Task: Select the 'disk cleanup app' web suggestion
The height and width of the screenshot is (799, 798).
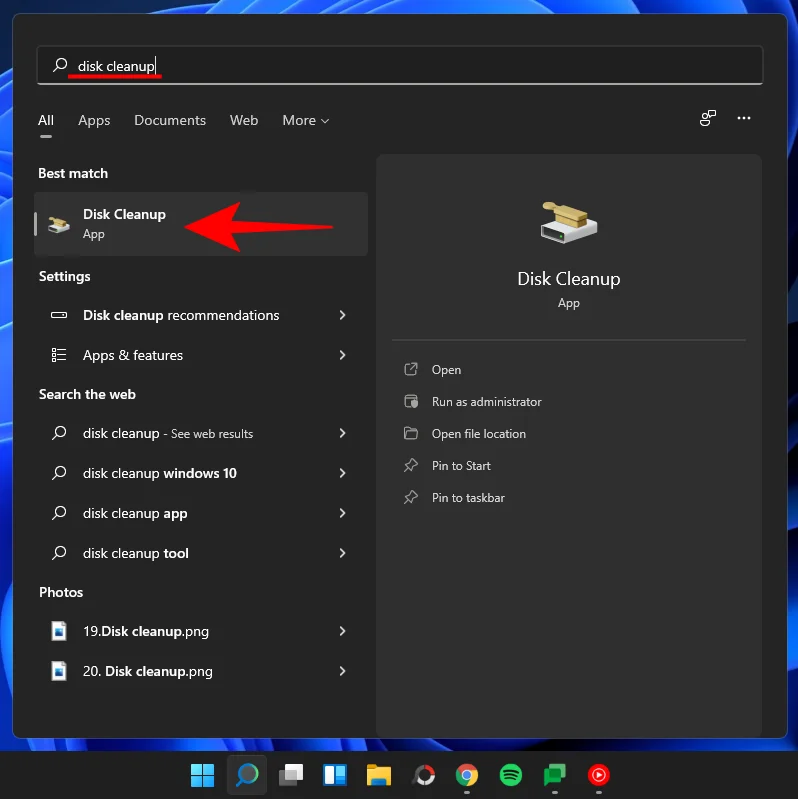Action: [x=201, y=513]
